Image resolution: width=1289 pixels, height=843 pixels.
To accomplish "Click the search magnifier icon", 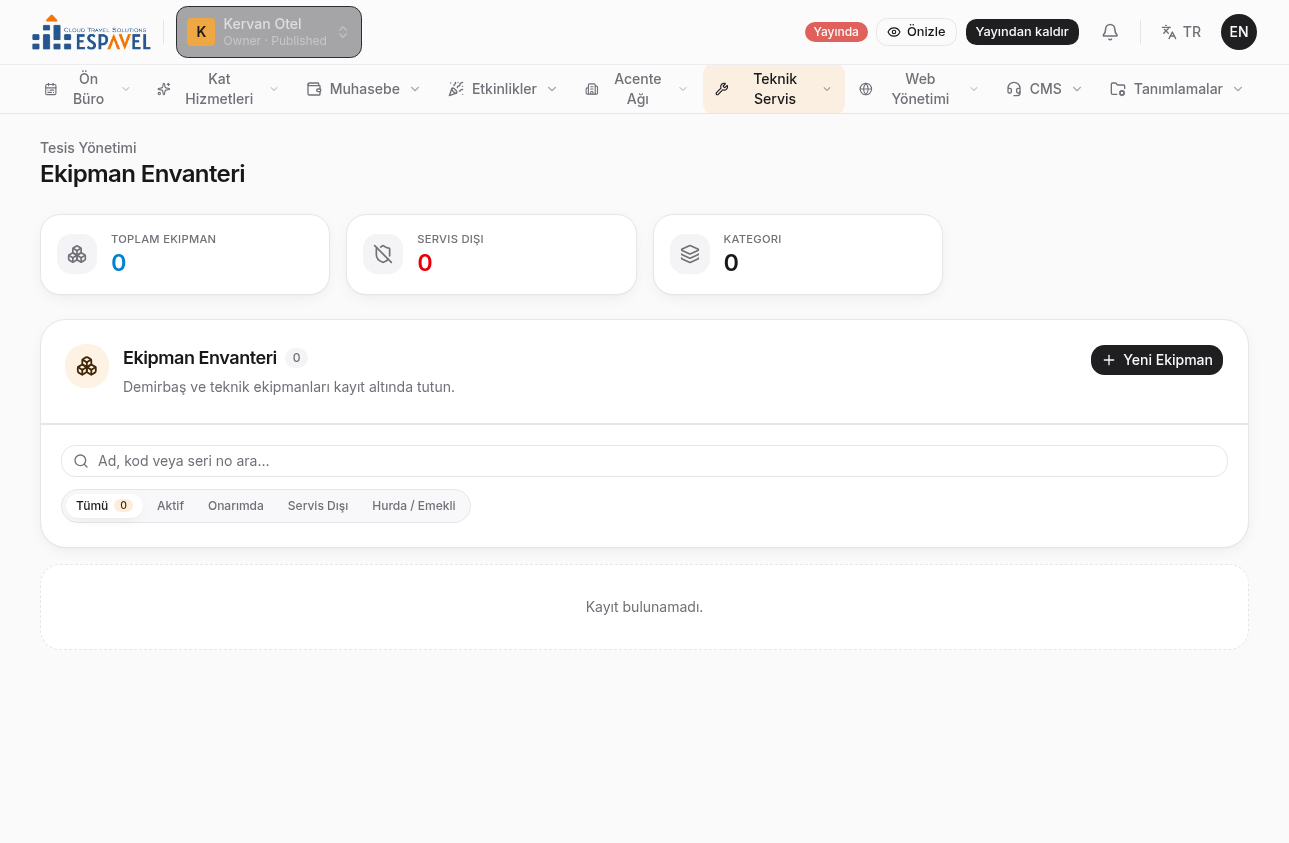I will tap(81, 461).
